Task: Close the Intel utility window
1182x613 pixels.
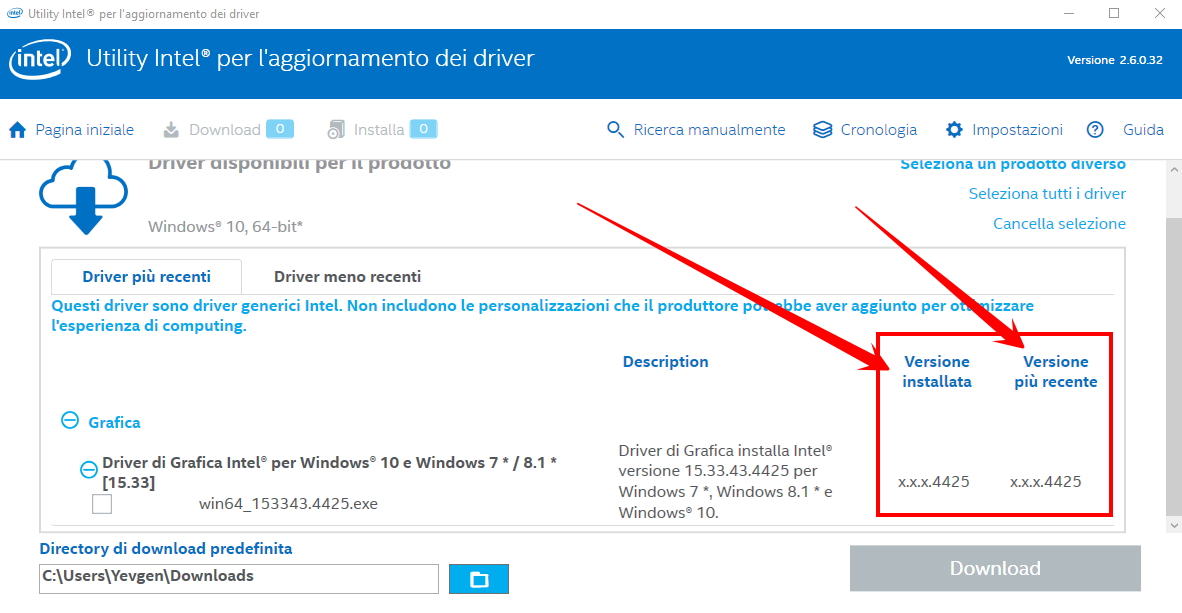Action: 1159,14
